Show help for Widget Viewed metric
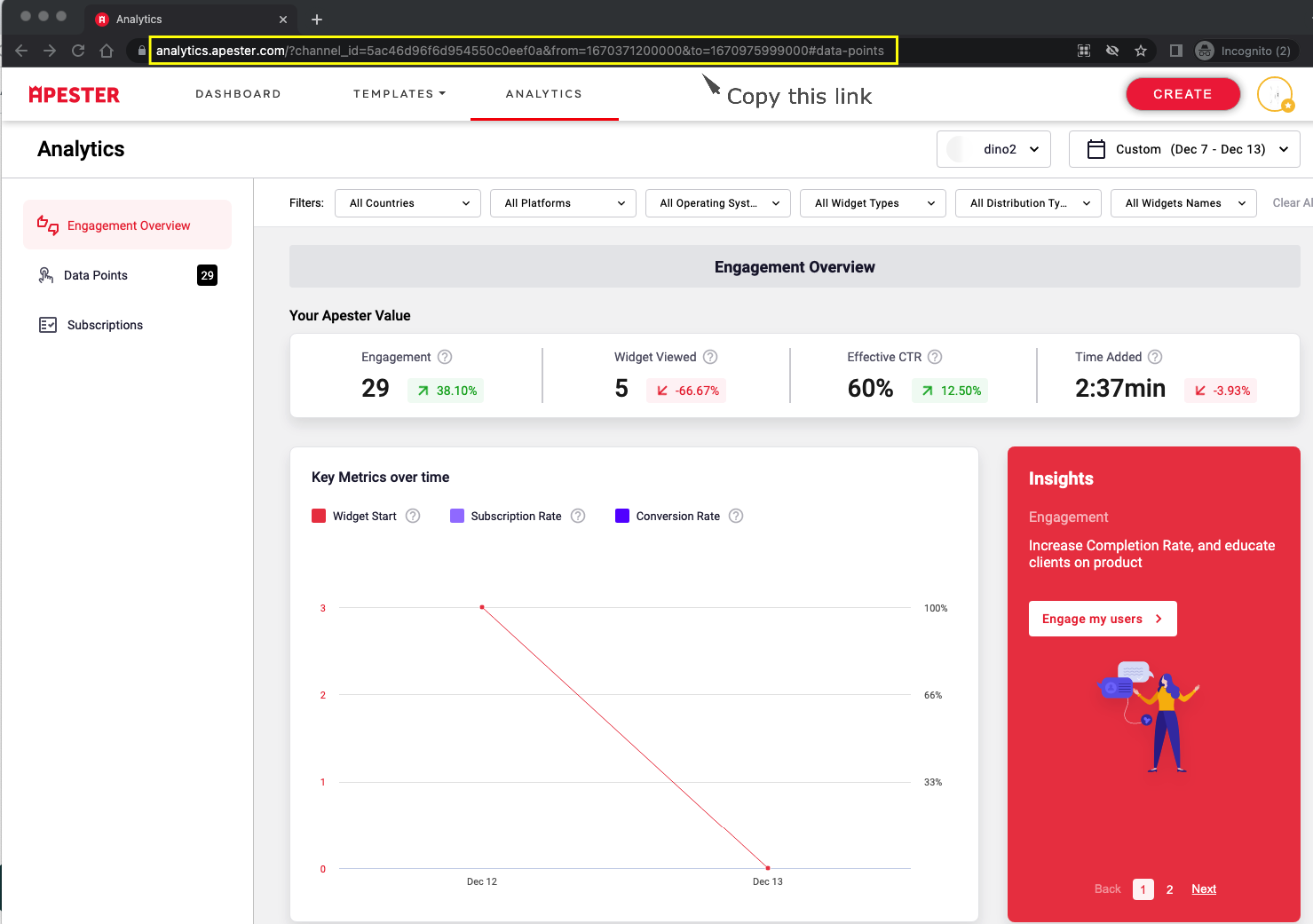The height and width of the screenshot is (924, 1313). coord(710,357)
